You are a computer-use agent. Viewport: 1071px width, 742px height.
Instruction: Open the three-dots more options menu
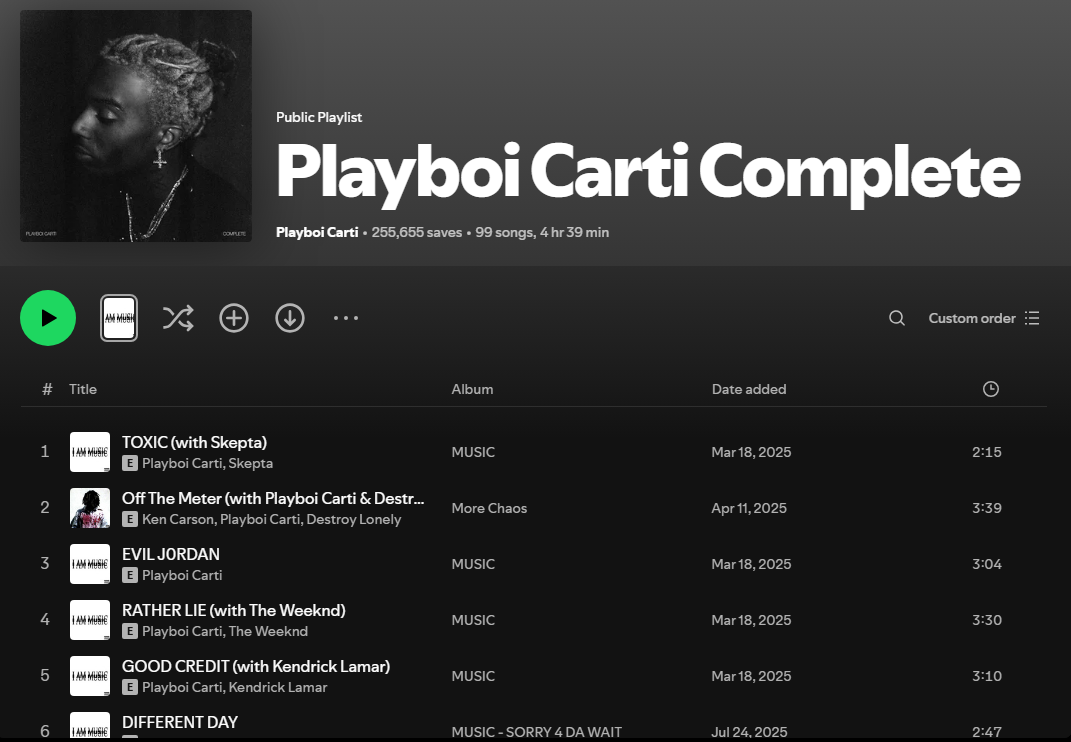pyautogui.click(x=346, y=318)
